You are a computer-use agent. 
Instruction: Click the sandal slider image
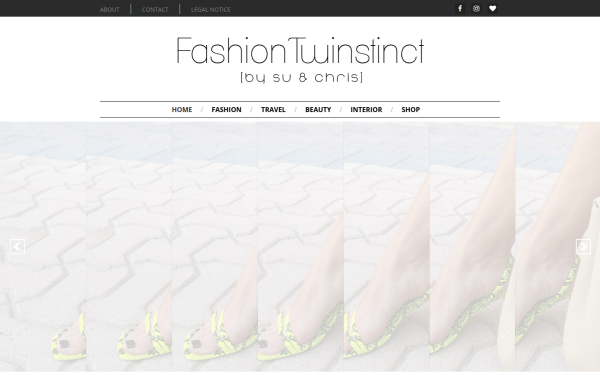300,247
